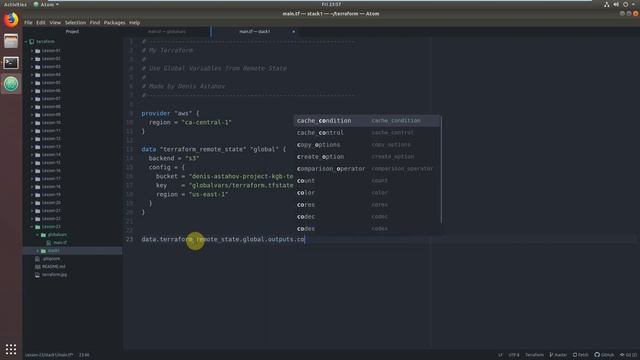Close the main.tf — stack1 tab
This screenshot has height=360, width=640.
tap(293, 31)
